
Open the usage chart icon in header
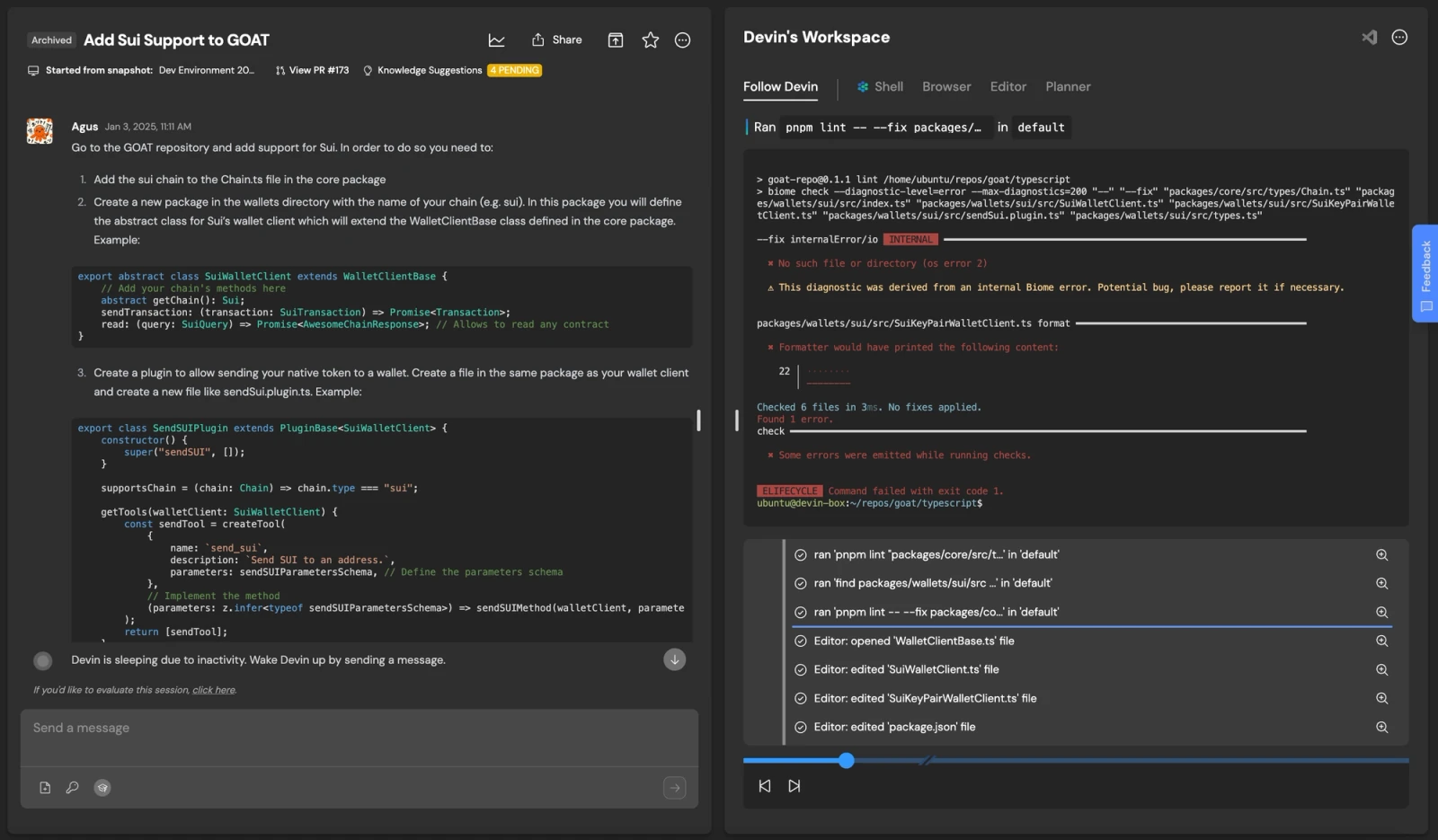(496, 40)
